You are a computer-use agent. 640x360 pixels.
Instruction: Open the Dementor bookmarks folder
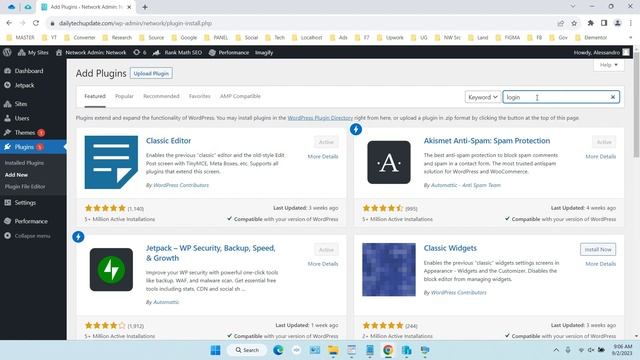[x=591, y=38]
